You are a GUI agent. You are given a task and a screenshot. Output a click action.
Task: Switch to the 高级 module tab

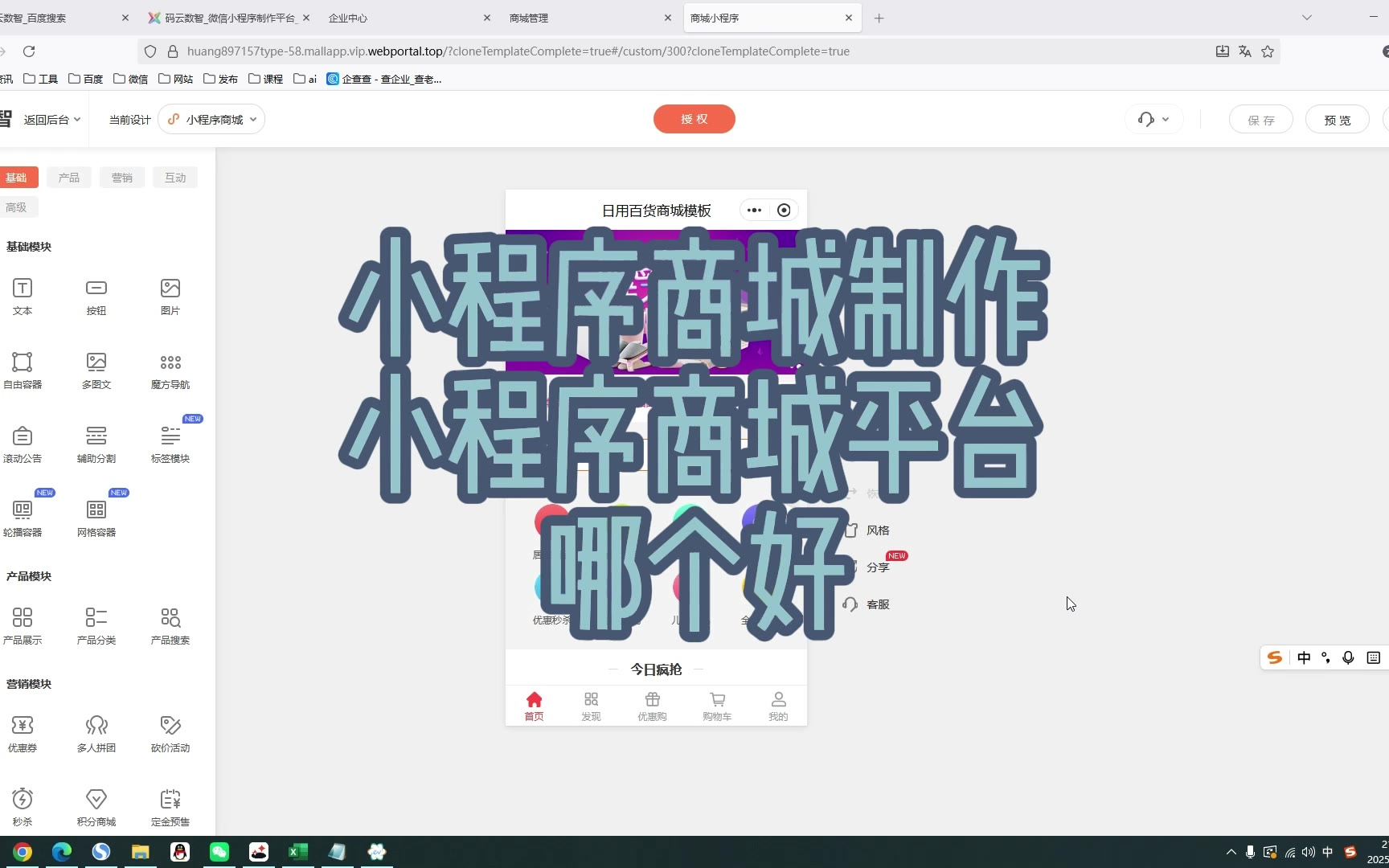(x=16, y=207)
